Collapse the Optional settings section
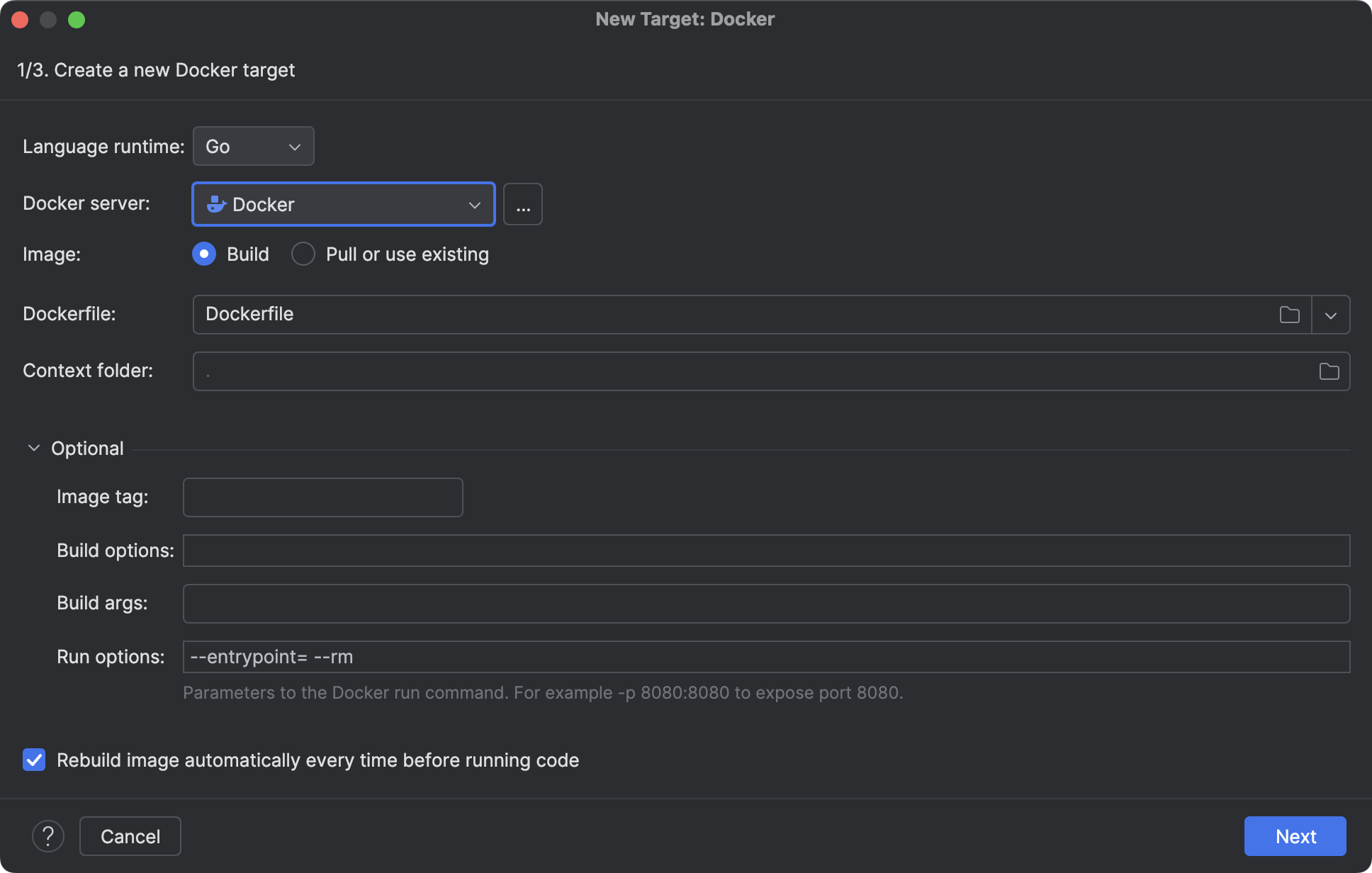The height and width of the screenshot is (873, 1372). coord(33,447)
